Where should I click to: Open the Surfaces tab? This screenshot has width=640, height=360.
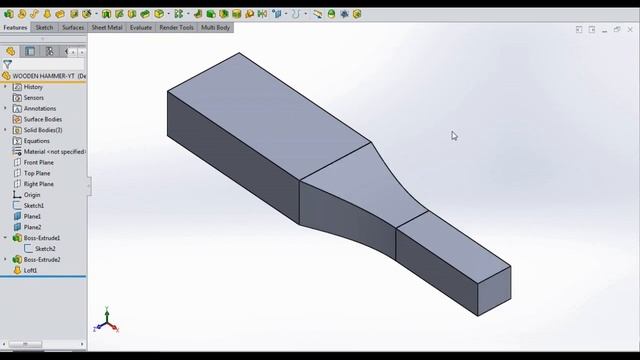(x=73, y=28)
